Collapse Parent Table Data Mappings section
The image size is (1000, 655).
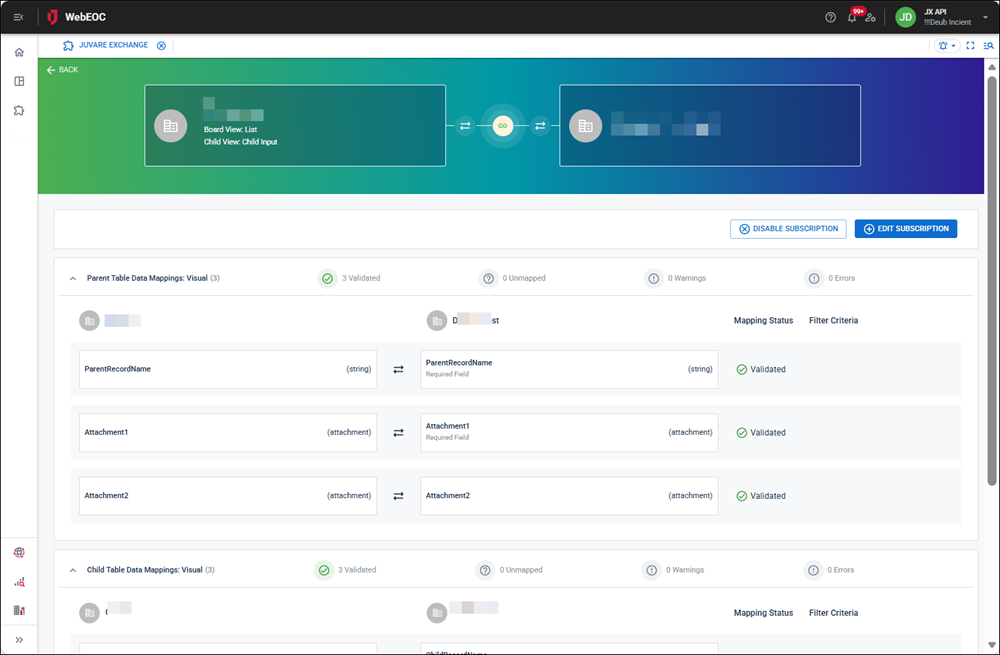73,279
